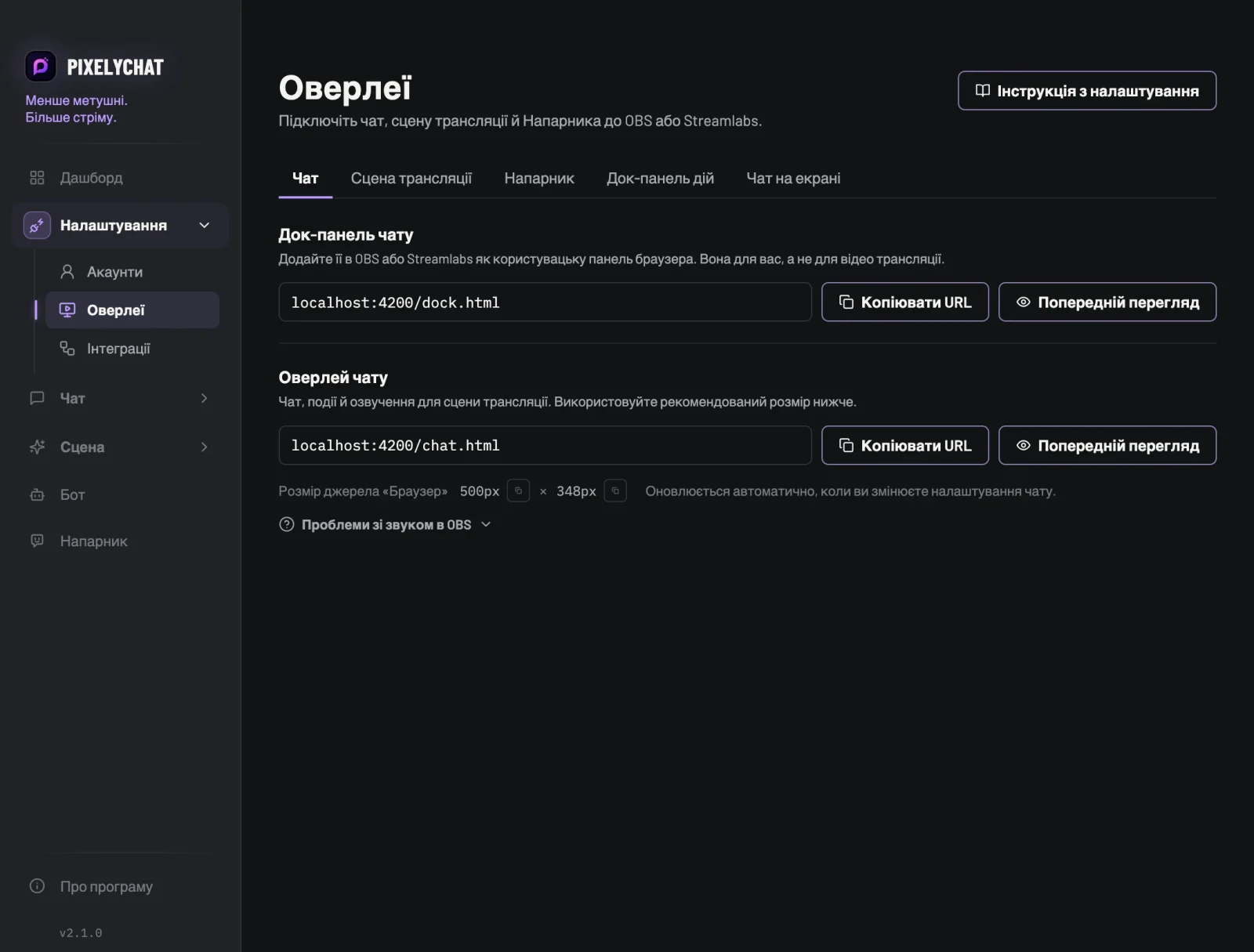Switch to the Напарник tab
This screenshot has width=1254, height=952.
tap(539, 179)
